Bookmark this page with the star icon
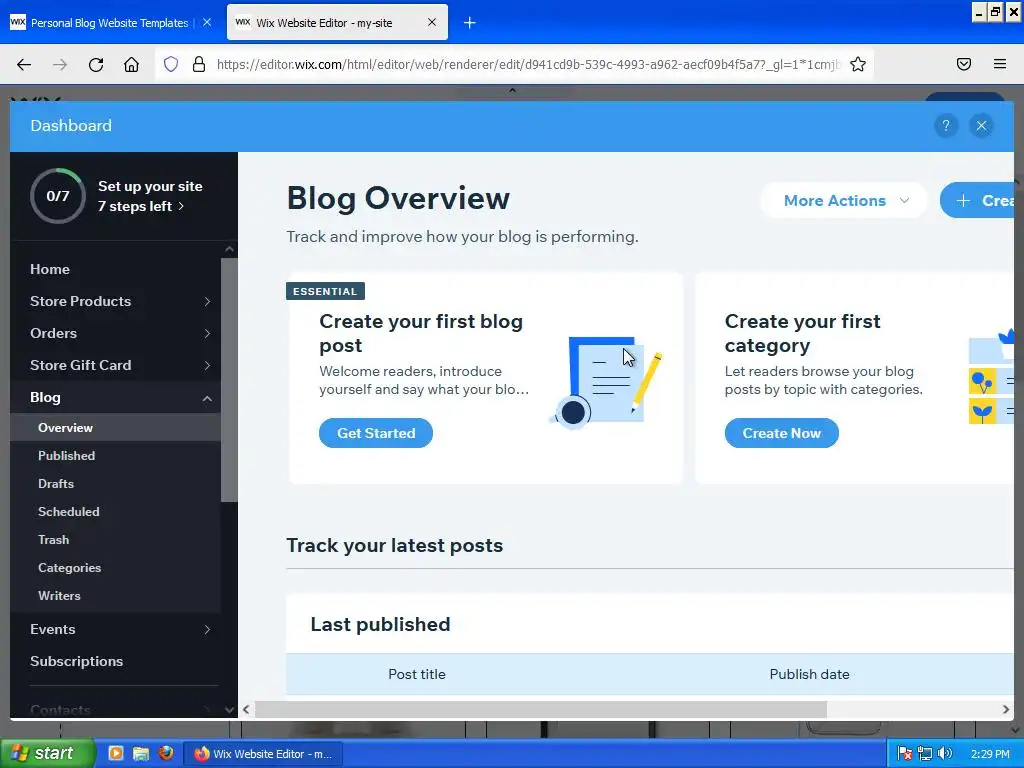 [x=857, y=64]
